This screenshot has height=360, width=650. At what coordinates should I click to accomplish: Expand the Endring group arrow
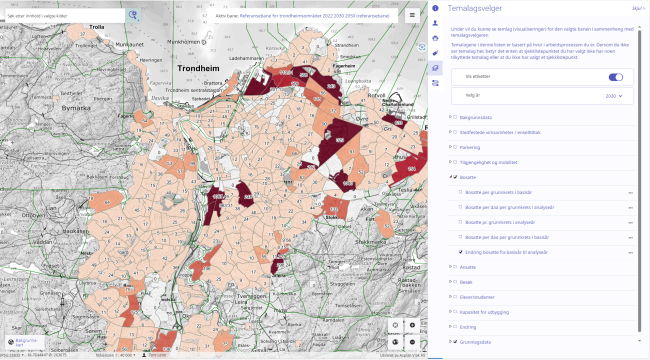[x=450, y=327]
